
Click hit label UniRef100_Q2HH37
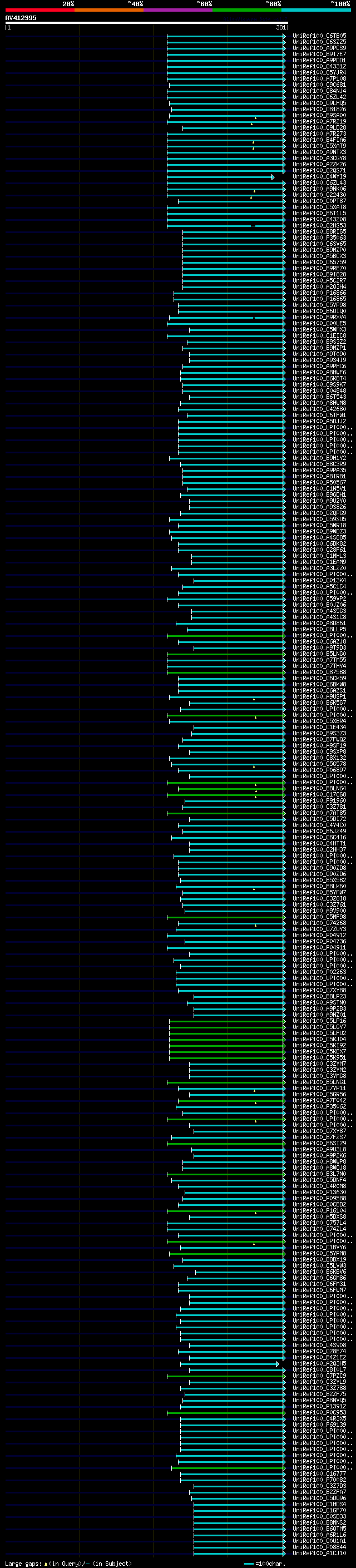tap(319, 850)
